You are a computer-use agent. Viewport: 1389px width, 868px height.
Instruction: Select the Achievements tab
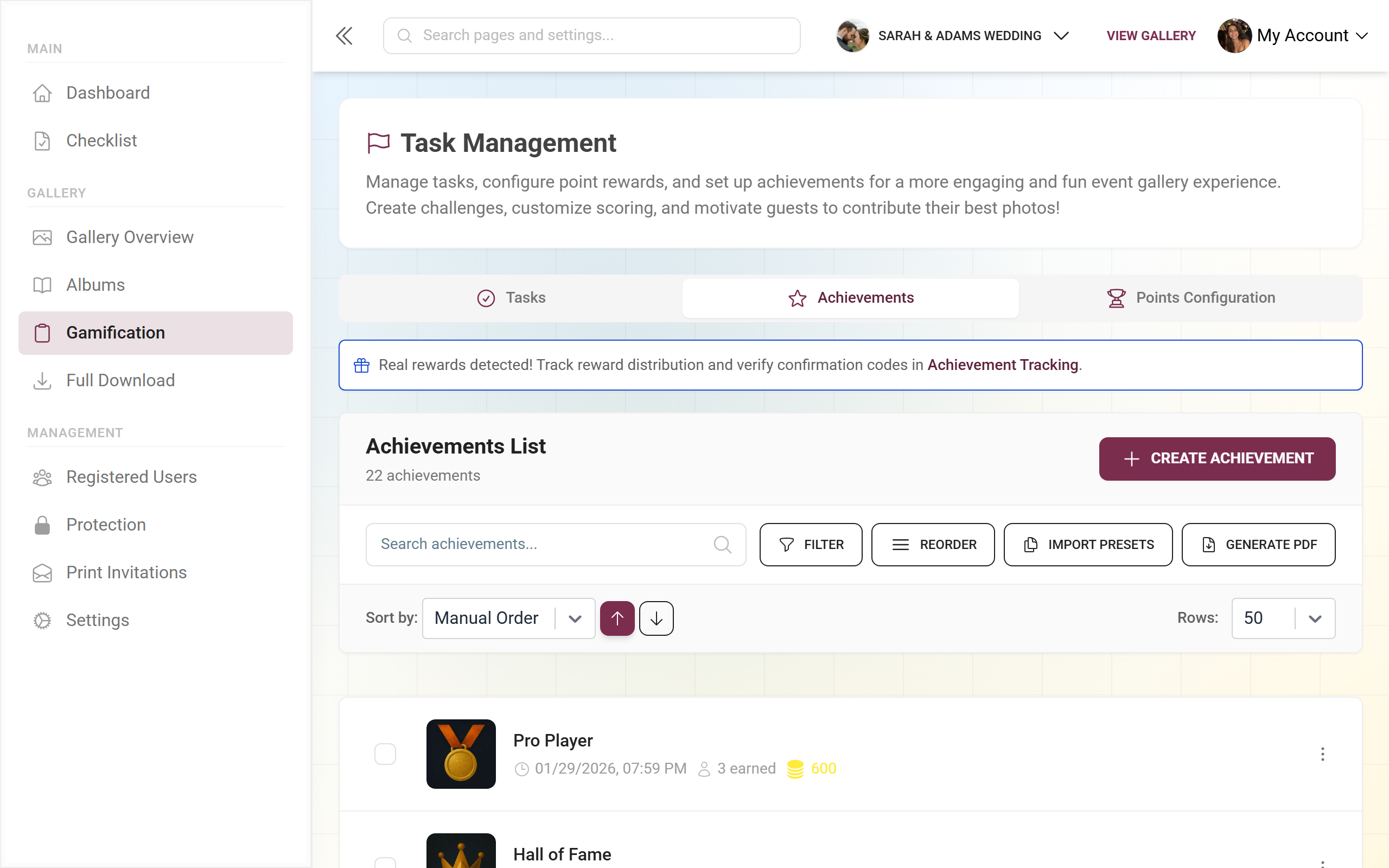point(851,298)
